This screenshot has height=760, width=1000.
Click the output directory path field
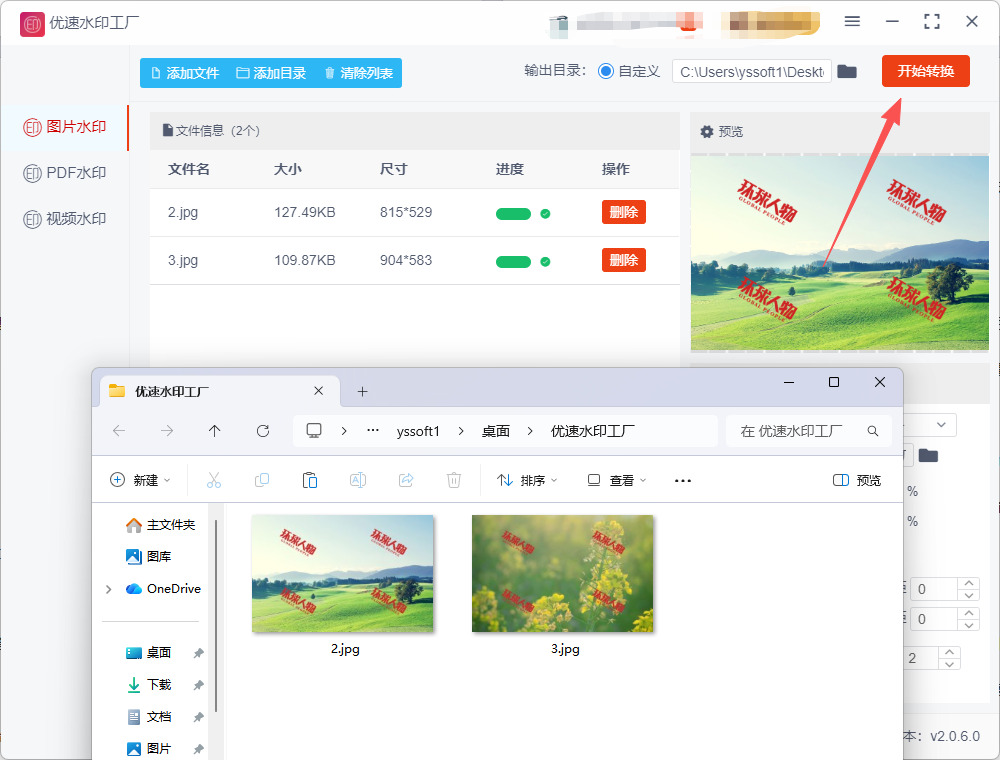point(751,71)
